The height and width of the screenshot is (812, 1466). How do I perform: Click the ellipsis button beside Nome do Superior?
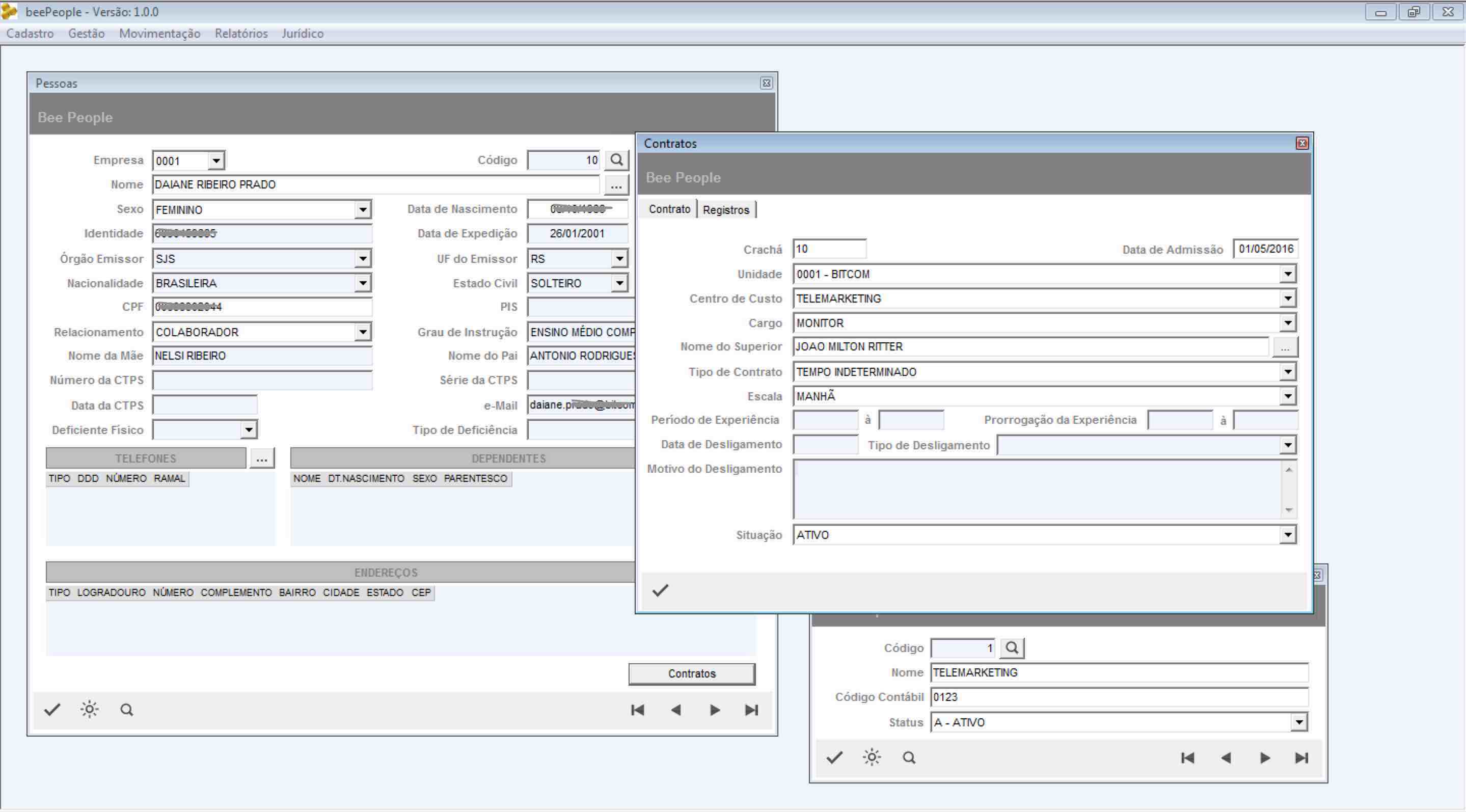click(1285, 346)
